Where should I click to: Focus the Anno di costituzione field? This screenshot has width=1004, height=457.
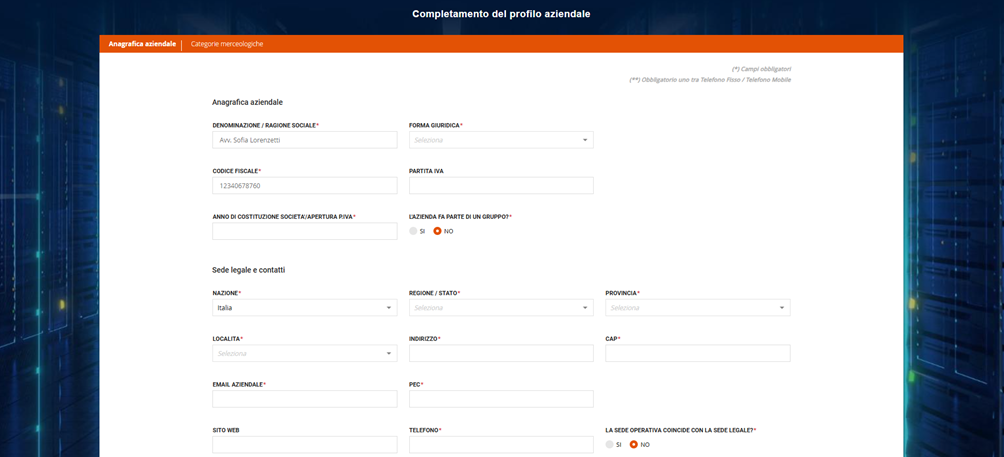coord(305,231)
